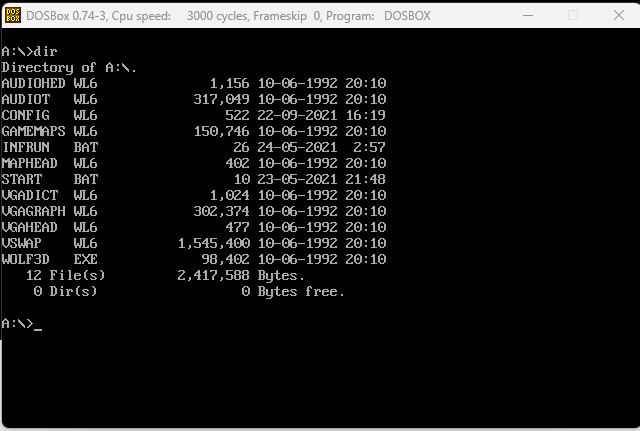Click the VSWAP file size 1,545,400

click(214, 243)
